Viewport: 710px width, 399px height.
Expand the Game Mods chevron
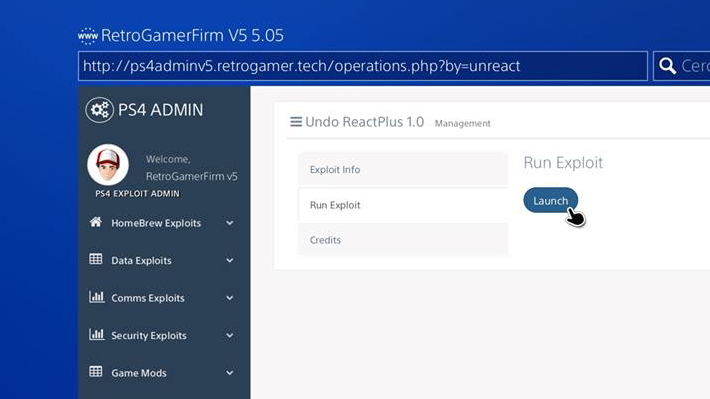pos(230,373)
